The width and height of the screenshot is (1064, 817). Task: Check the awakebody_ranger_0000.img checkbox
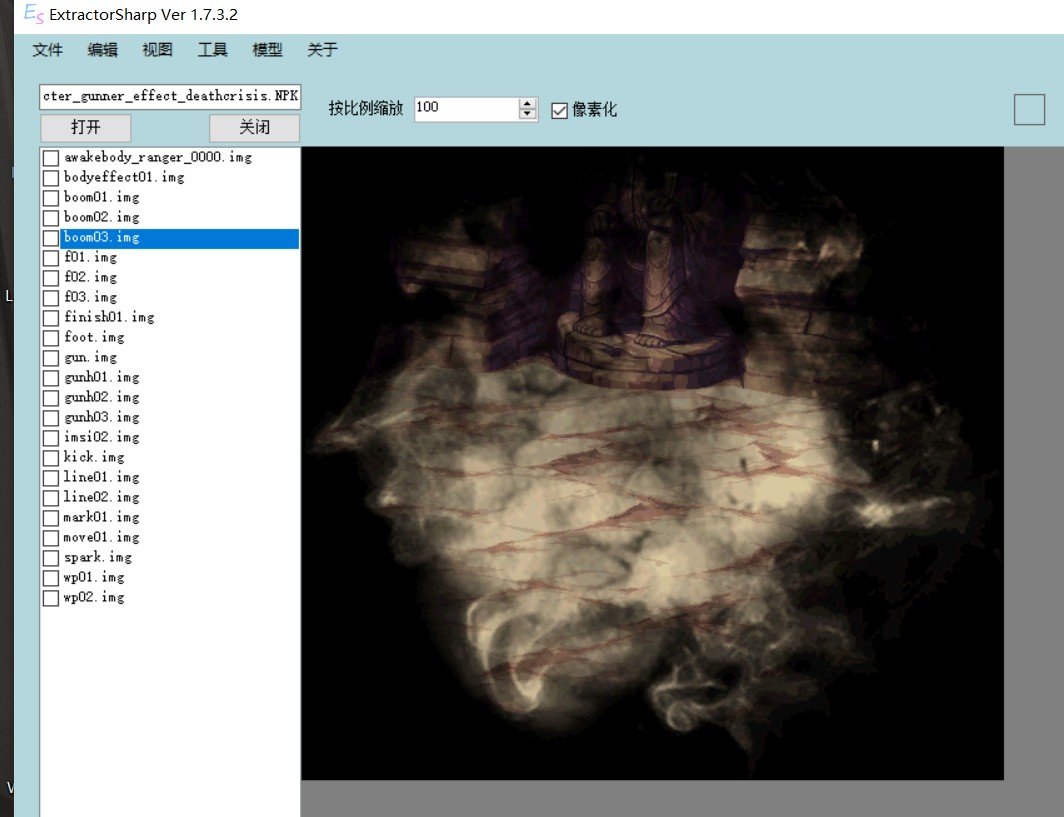pos(51,158)
